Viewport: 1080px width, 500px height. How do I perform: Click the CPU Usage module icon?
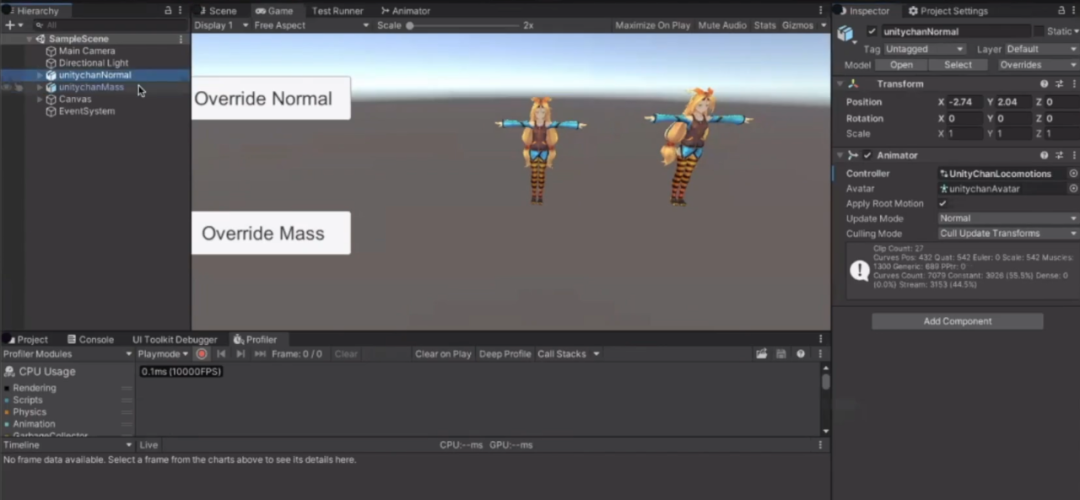pyautogui.click(x=9, y=372)
